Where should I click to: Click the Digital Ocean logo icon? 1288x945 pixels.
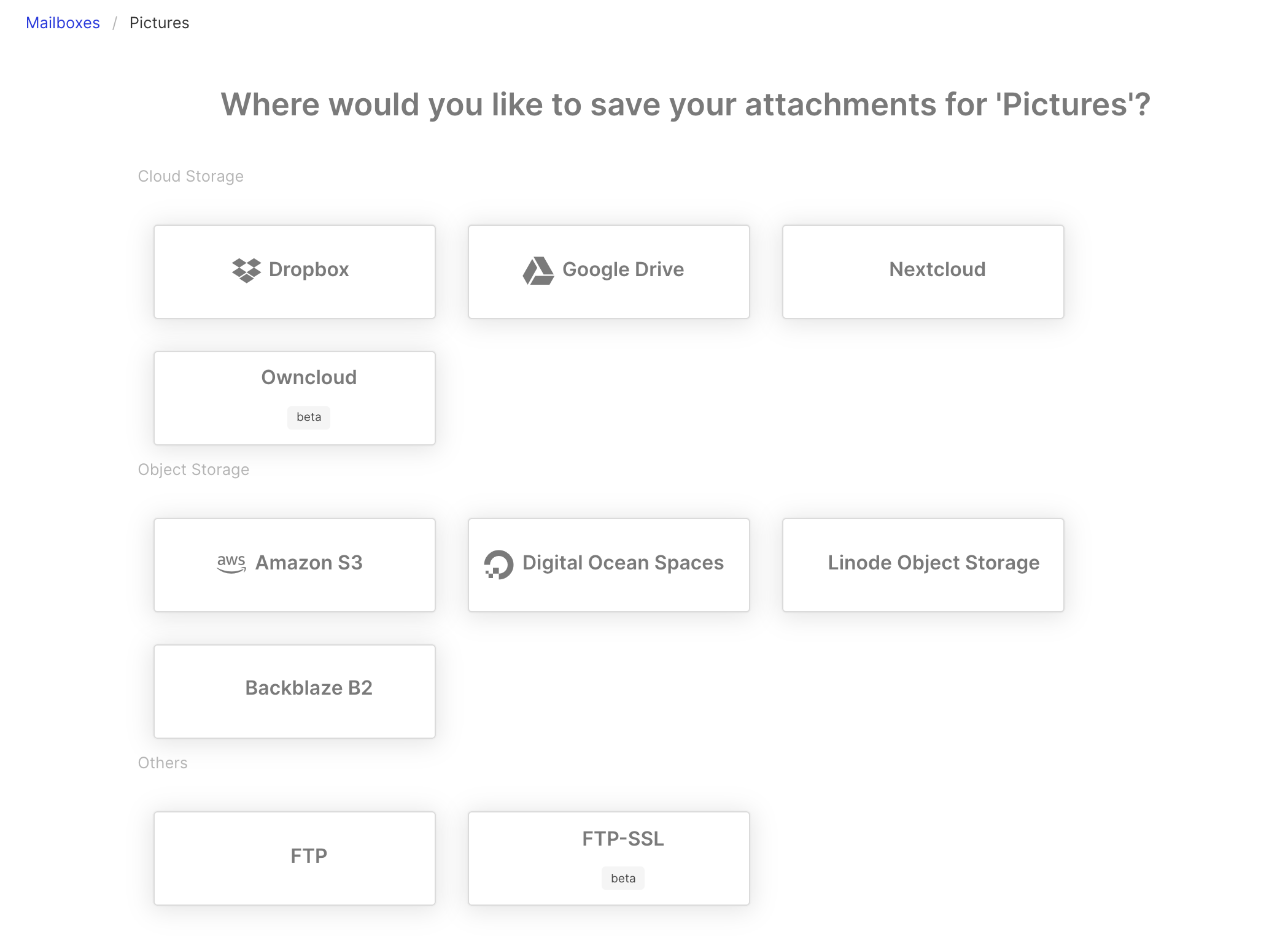(499, 565)
